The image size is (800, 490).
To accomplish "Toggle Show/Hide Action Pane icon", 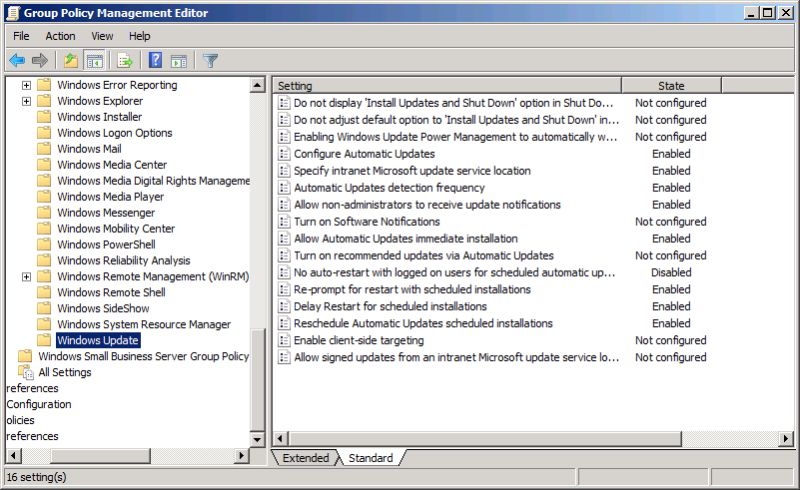I will (179, 61).
